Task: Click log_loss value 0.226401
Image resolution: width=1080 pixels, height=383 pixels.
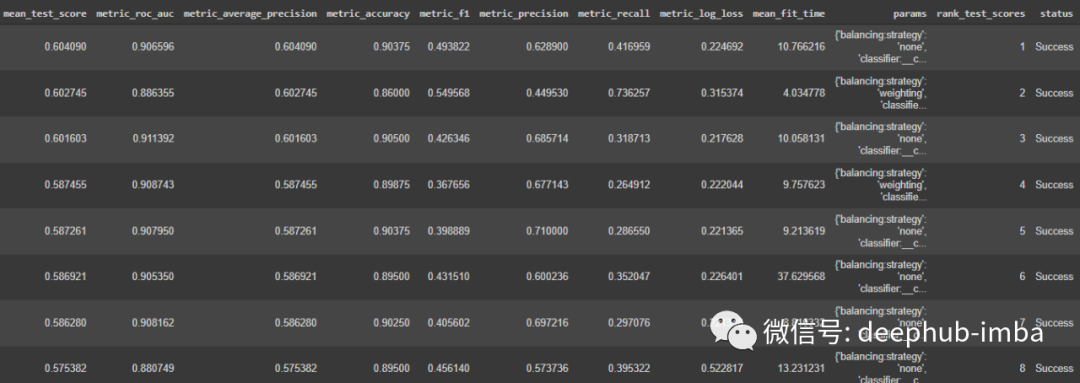Action: tap(723, 276)
